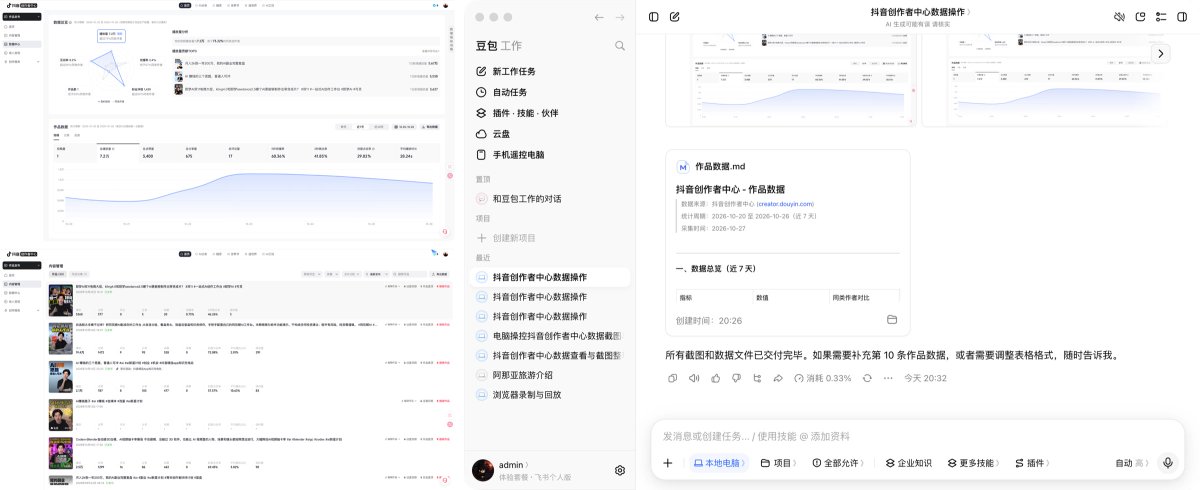The height and width of the screenshot is (490, 1200).
Task: Select highlighted chat 抖音创作者中心数据操作
Action: click(550, 277)
